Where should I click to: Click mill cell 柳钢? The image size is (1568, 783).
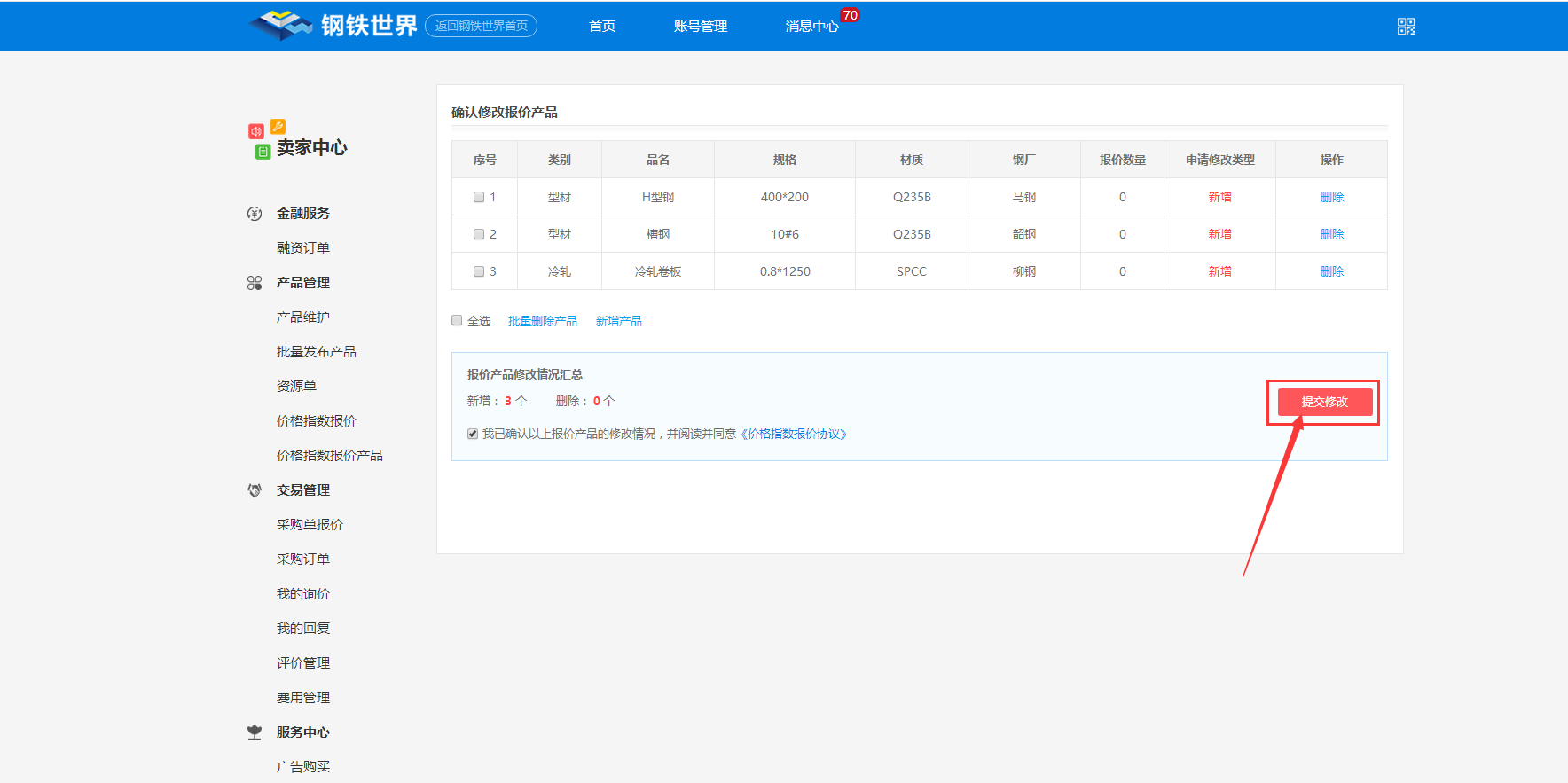[1024, 271]
